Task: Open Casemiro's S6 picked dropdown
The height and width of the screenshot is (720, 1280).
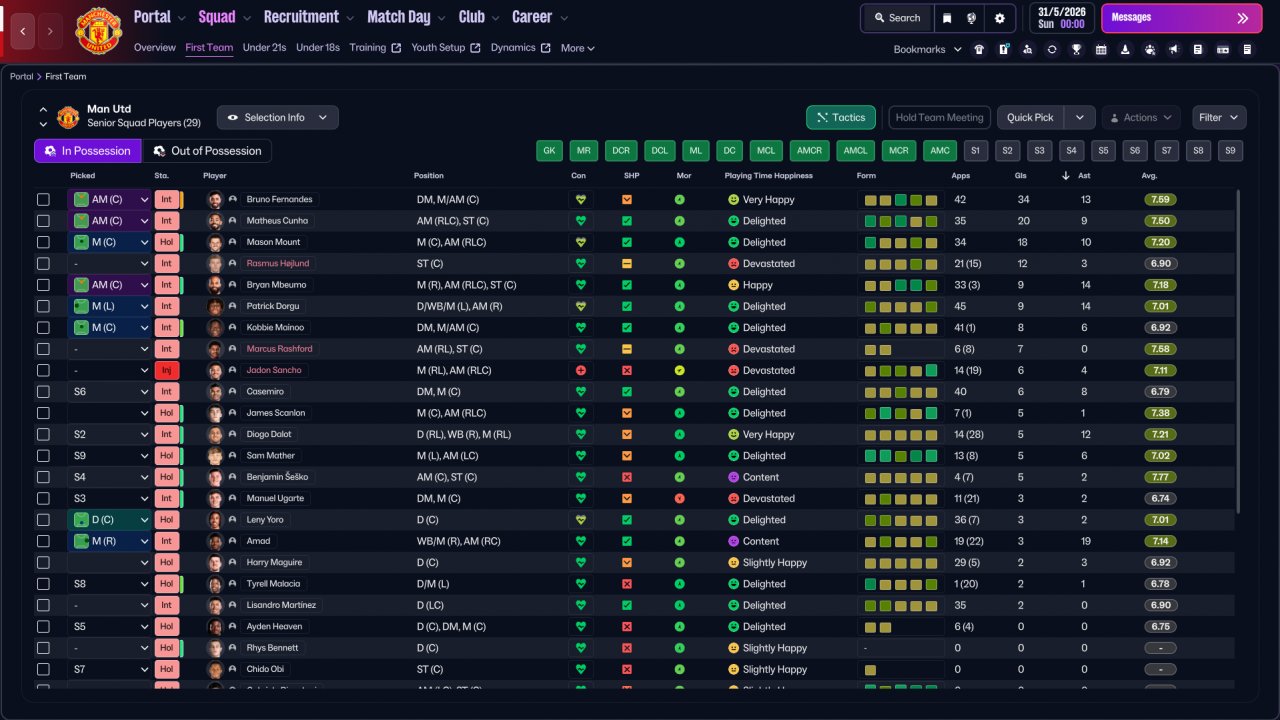Action: 109,392
